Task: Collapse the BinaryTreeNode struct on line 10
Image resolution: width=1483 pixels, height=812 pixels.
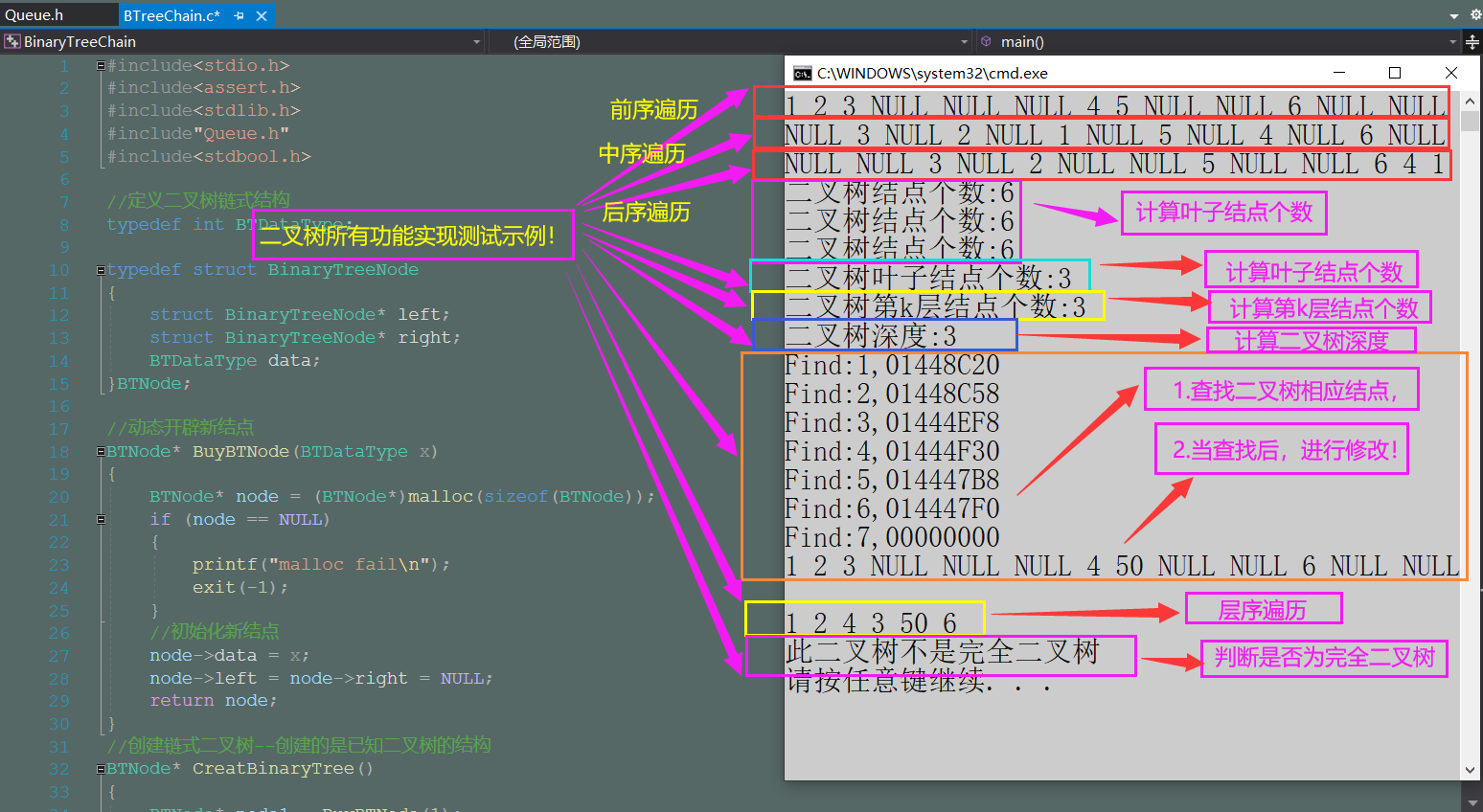Action: 101,270
